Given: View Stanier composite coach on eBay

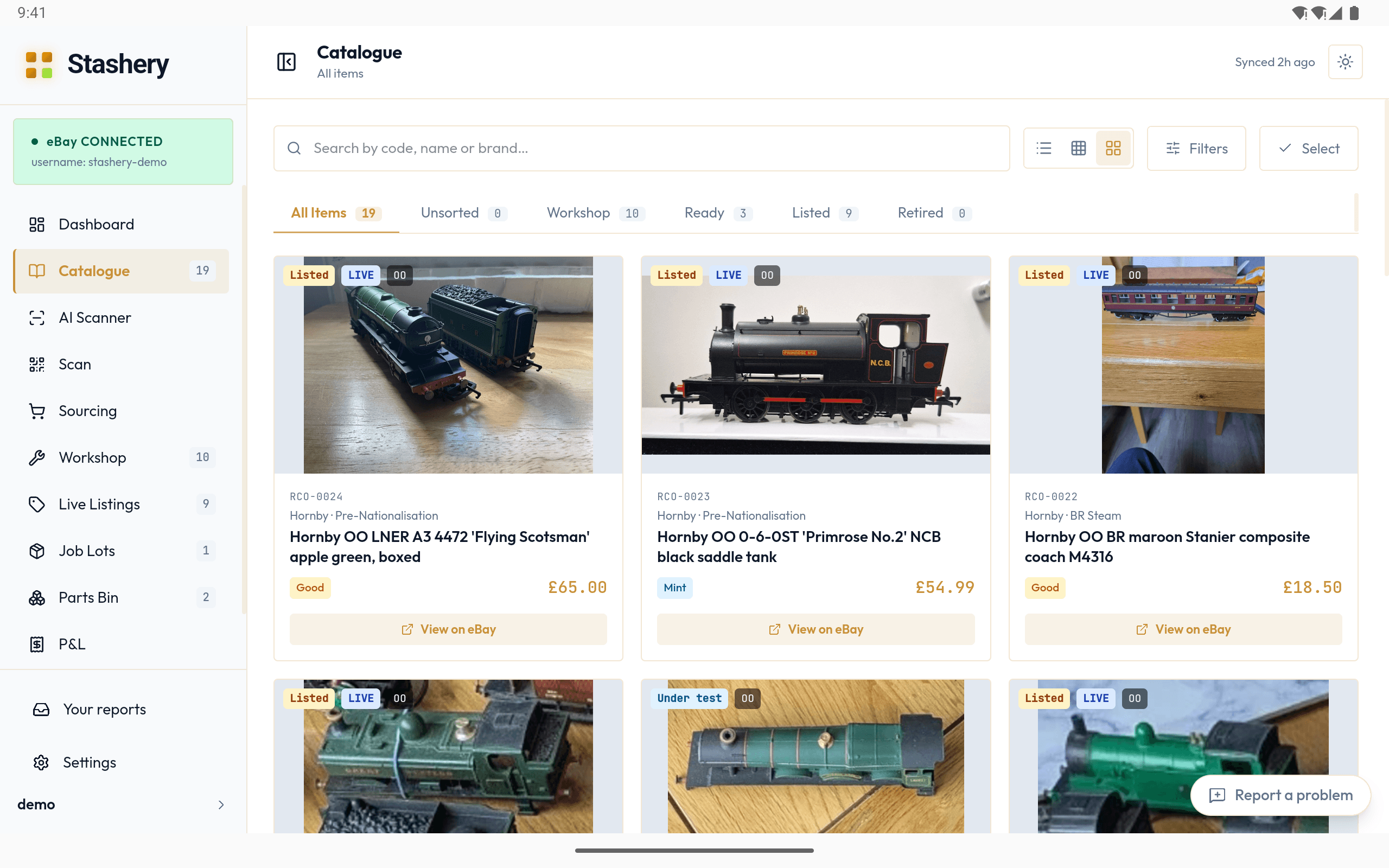Looking at the screenshot, I should pyautogui.click(x=1183, y=629).
